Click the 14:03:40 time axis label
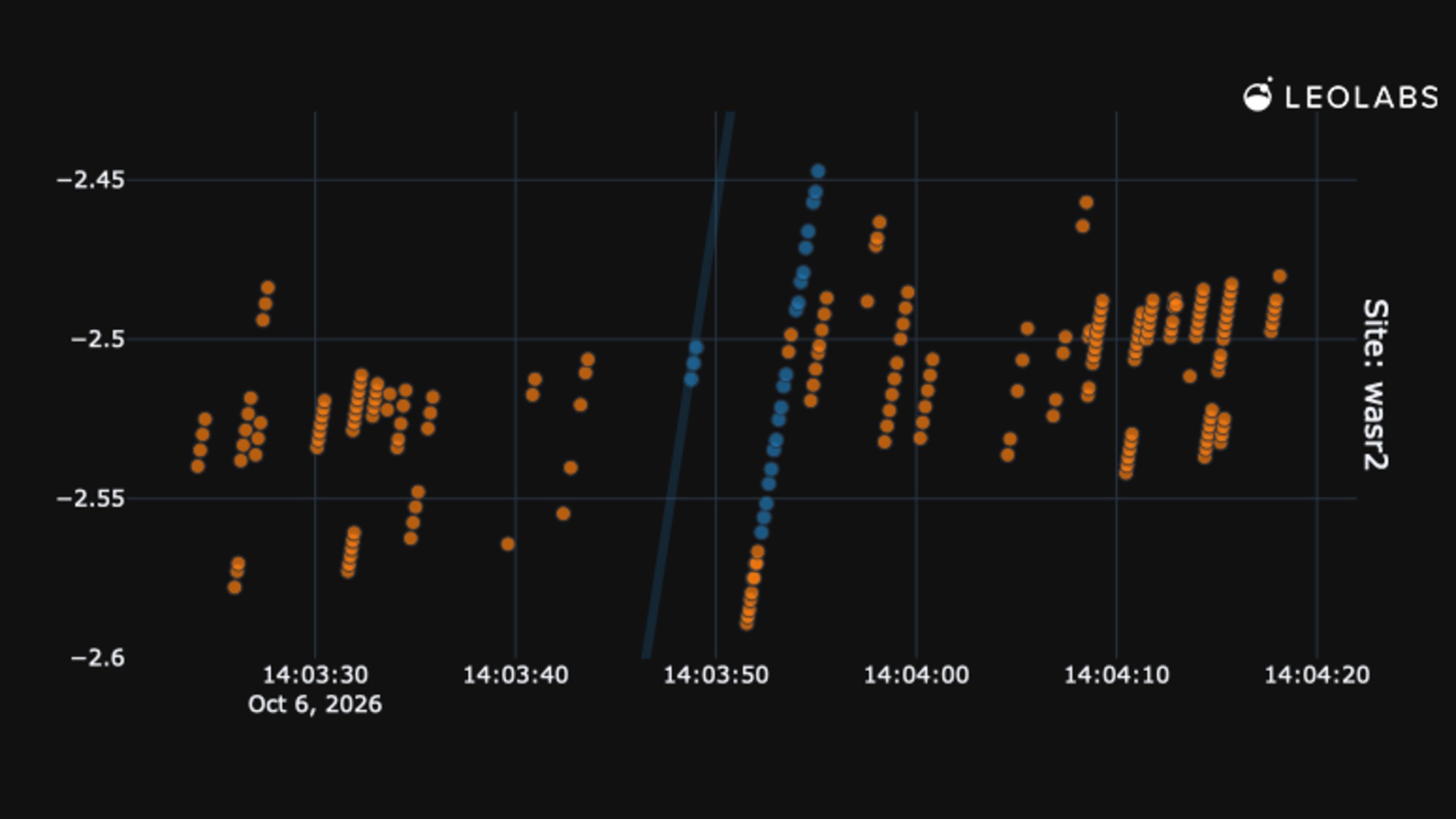Screen dimensions: 1456x819 point(515,675)
